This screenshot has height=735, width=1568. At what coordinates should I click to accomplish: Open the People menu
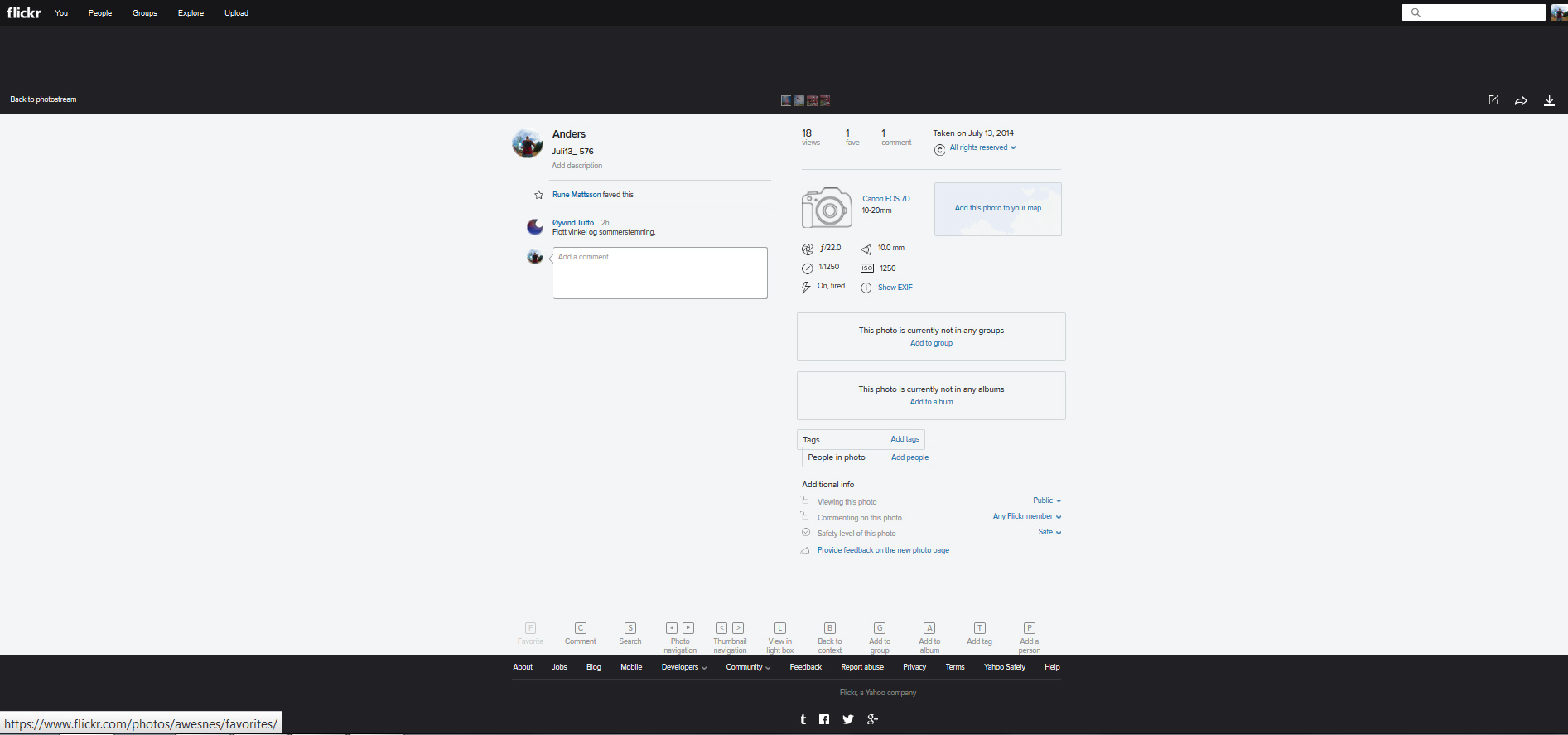100,13
